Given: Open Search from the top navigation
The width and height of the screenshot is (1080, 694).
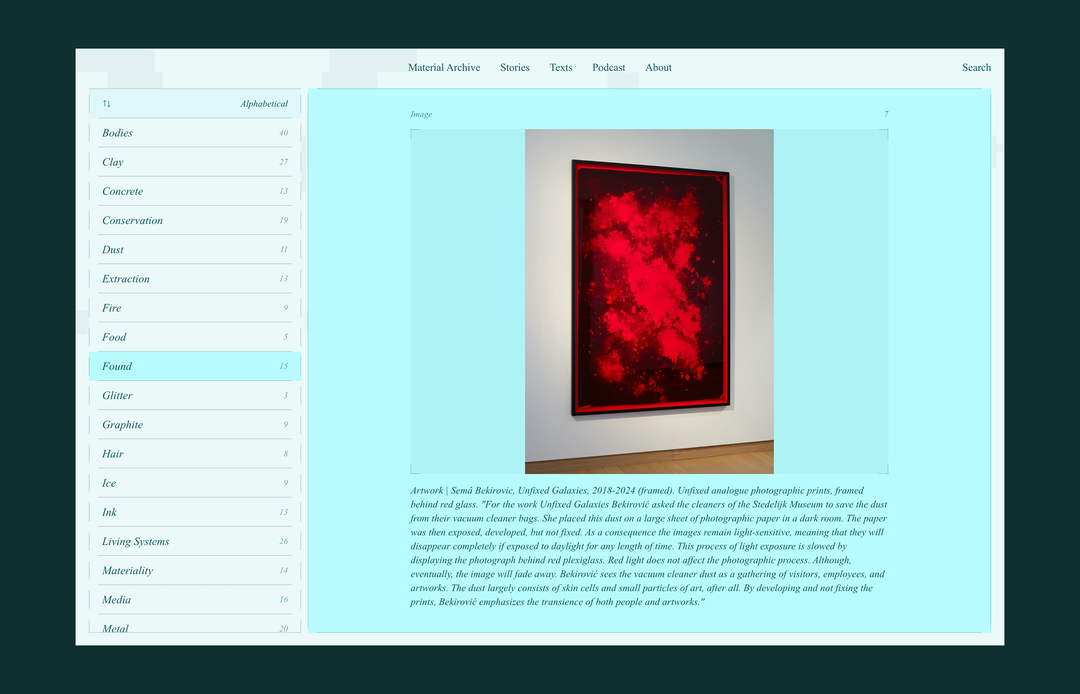Looking at the screenshot, I should [x=976, y=67].
